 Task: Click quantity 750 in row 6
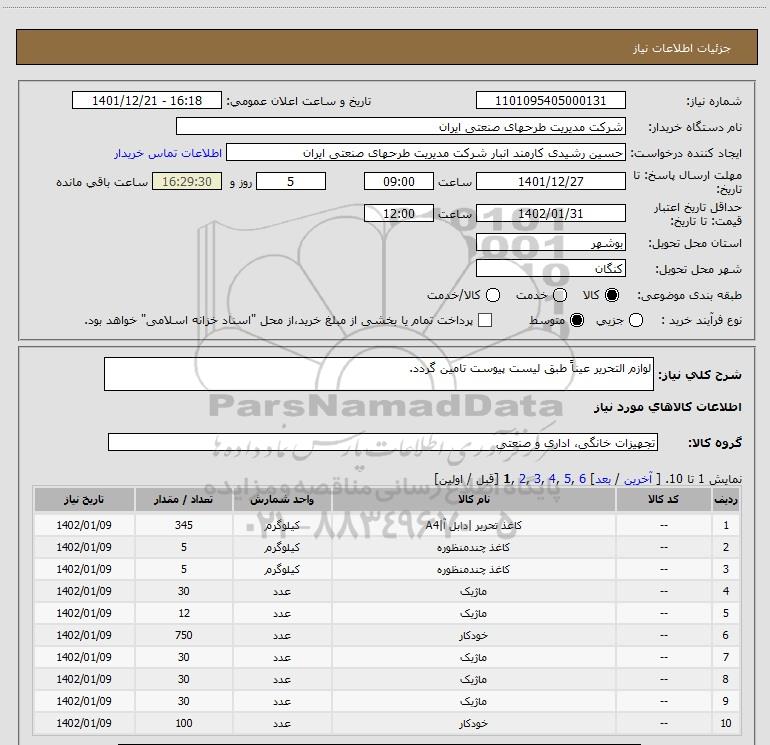(184, 635)
